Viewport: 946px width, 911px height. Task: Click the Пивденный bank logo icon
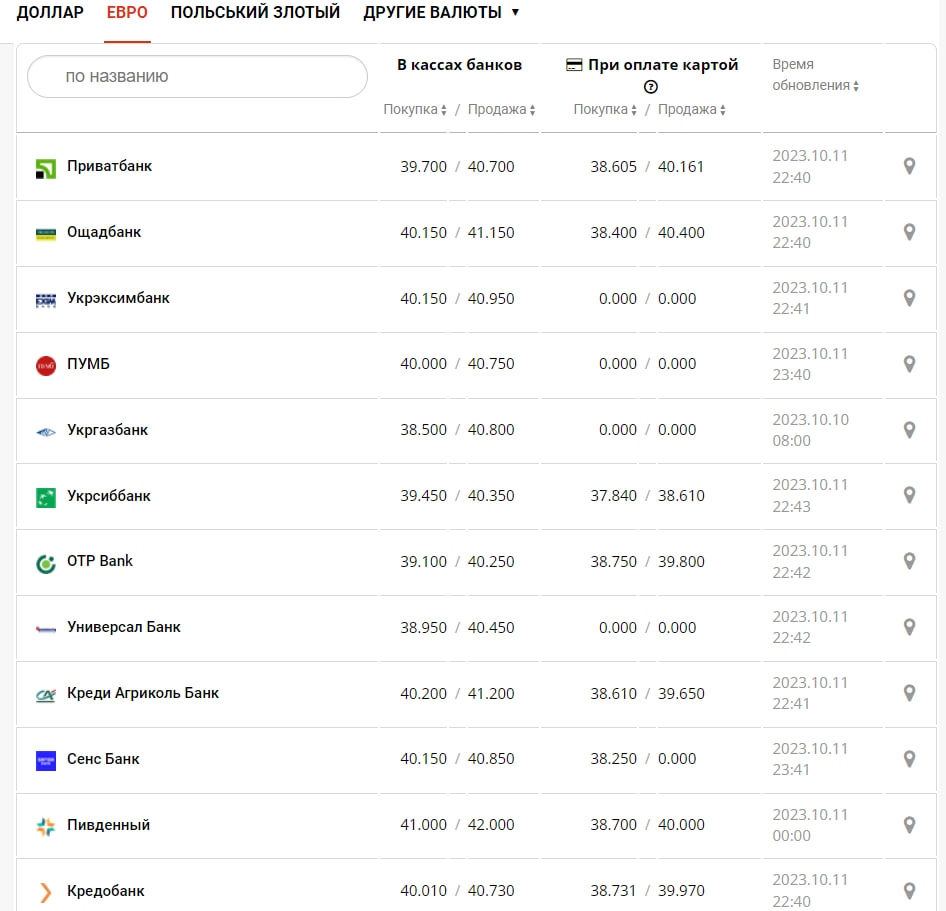click(x=46, y=826)
